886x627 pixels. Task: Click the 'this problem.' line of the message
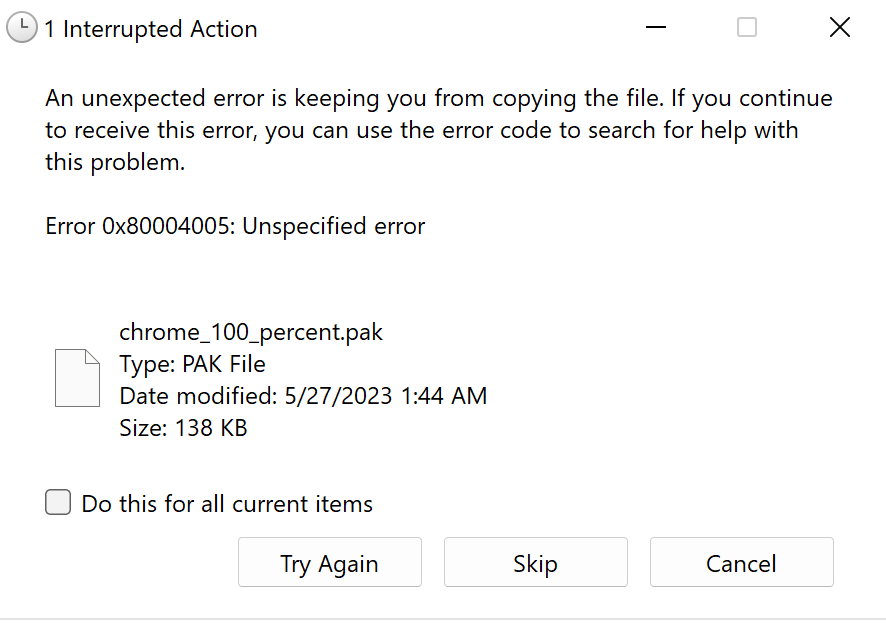coord(115,163)
